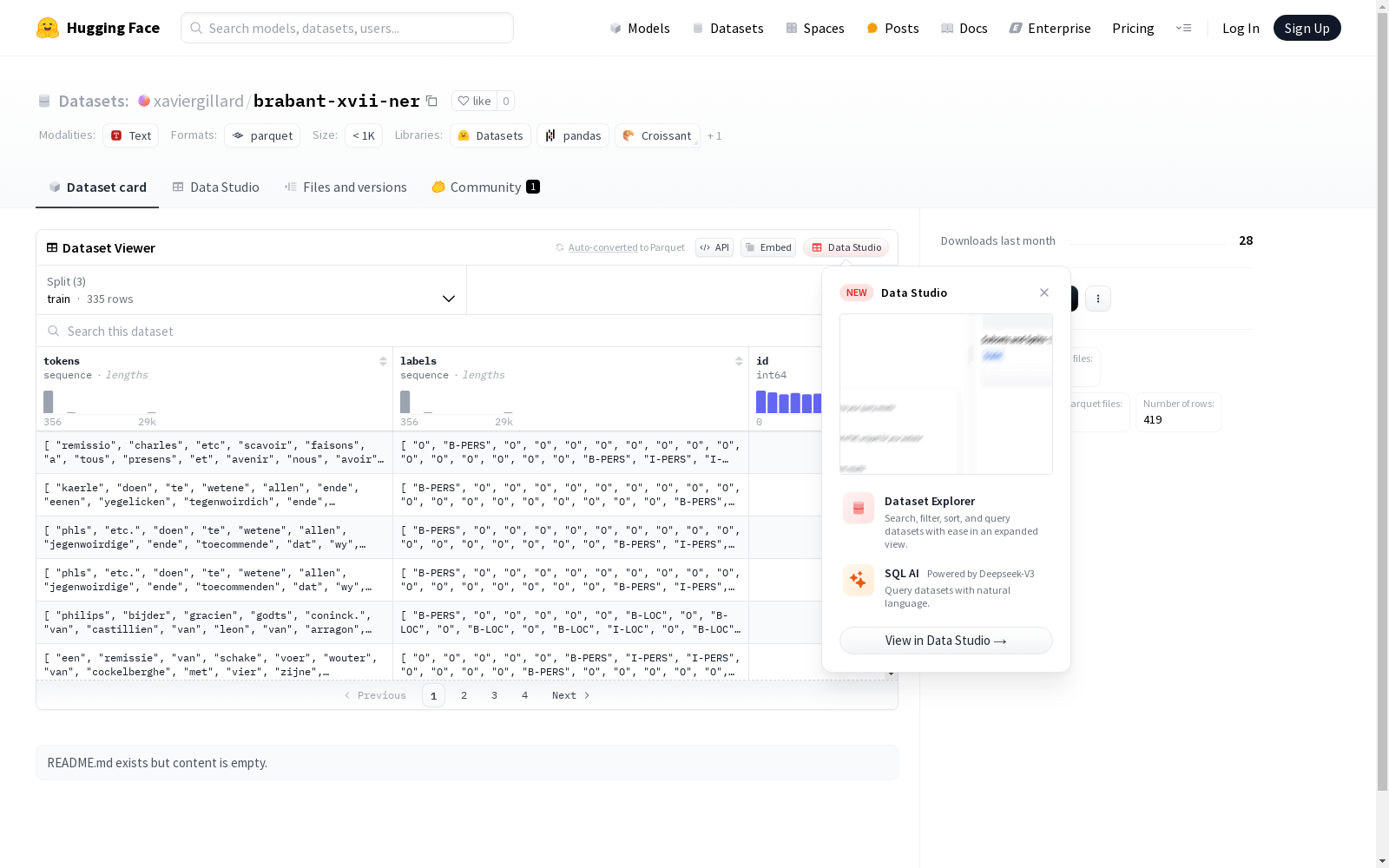Viewport: 1389px width, 868px height.
Task: Go to page 3 of the dataset
Action: coord(495,695)
